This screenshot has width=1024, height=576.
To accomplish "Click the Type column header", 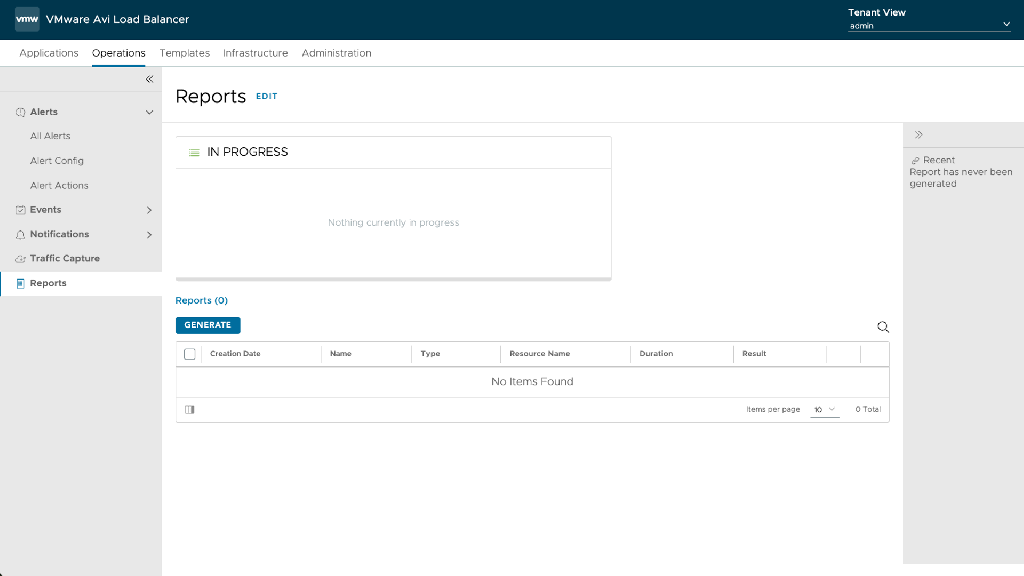I will click(430, 353).
